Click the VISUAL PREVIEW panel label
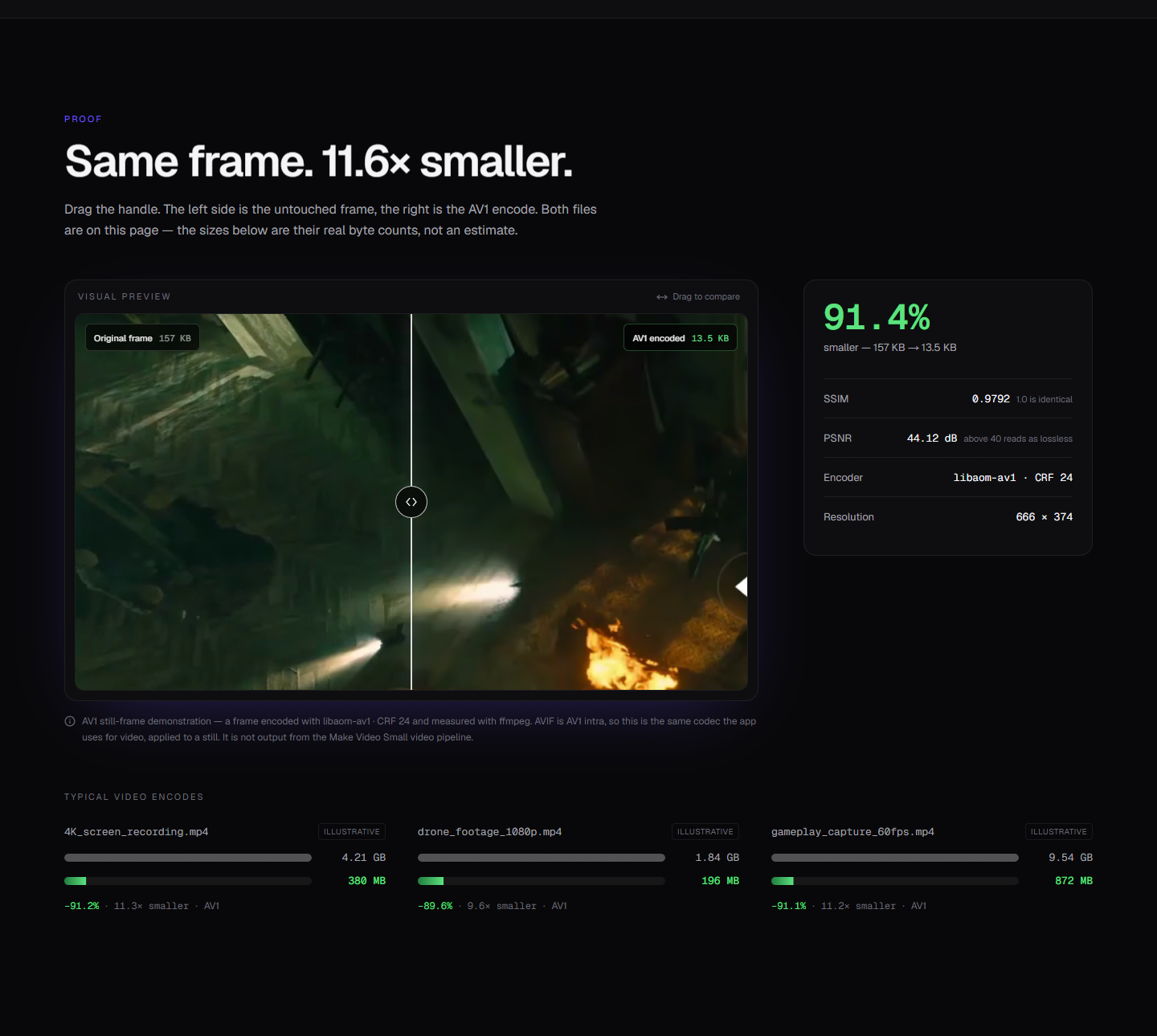1157x1036 pixels. [125, 296]
